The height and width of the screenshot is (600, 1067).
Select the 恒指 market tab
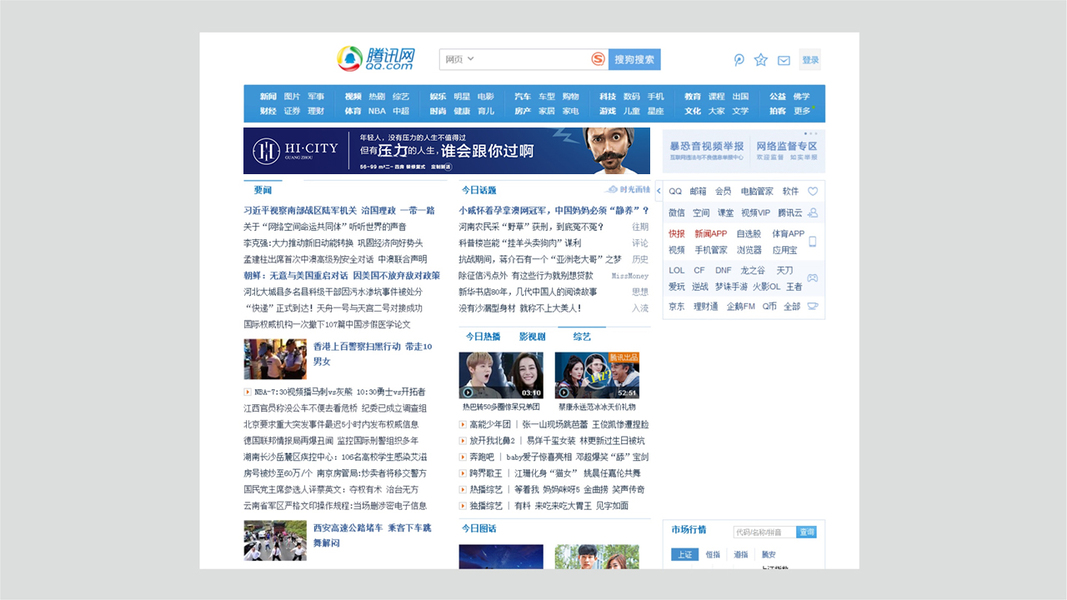pyautogui.click(x=713, y=554)
